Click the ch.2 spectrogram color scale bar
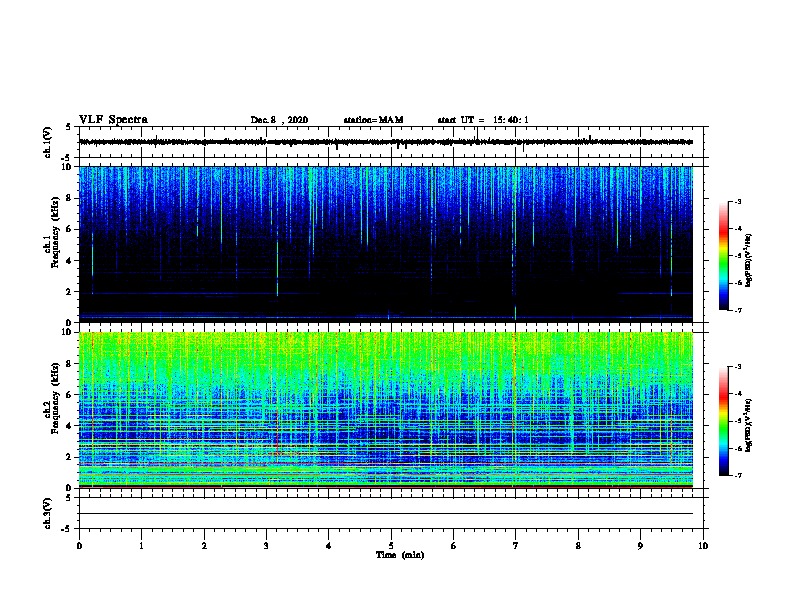 [x=723, y=421]
